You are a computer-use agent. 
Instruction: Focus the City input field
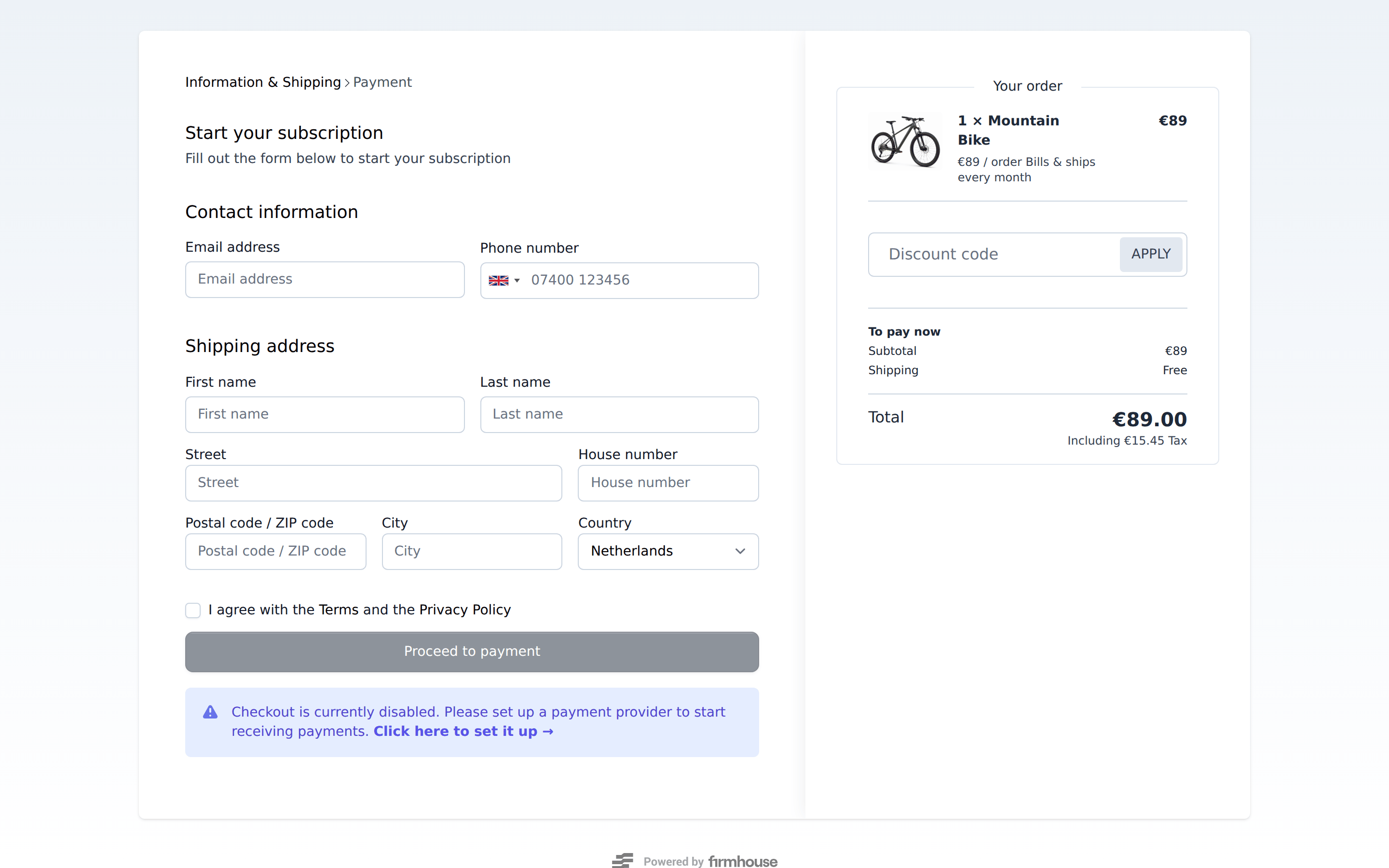point(472,551)
